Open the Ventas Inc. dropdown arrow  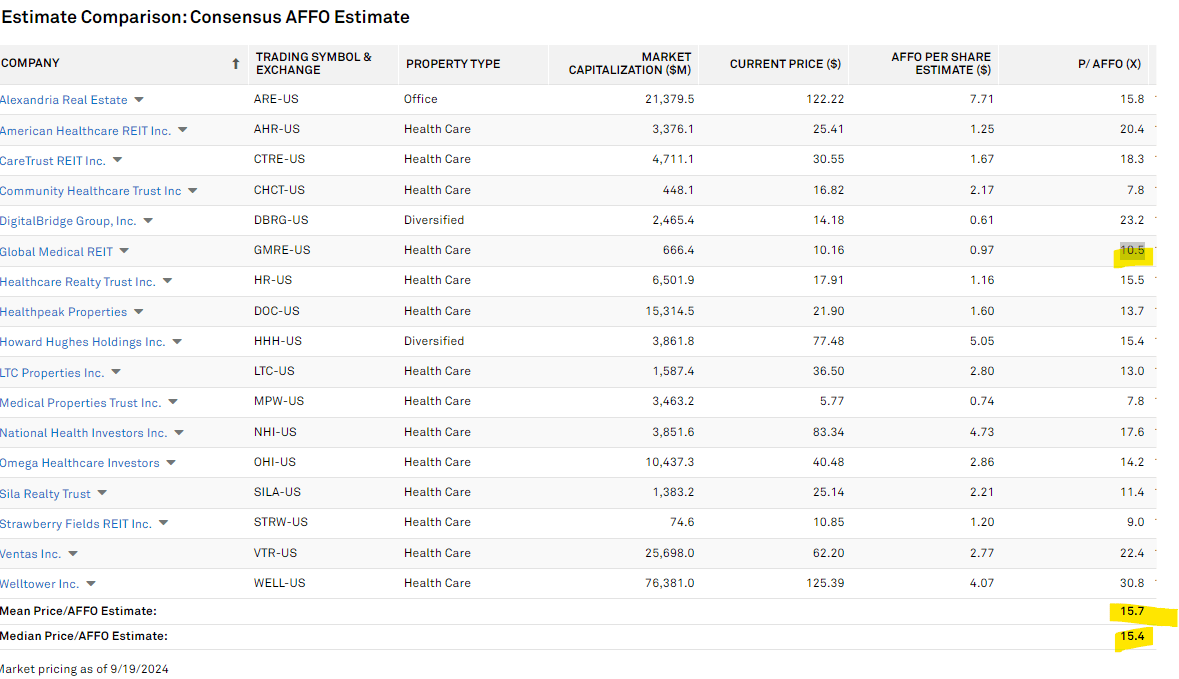click(72, 554)
